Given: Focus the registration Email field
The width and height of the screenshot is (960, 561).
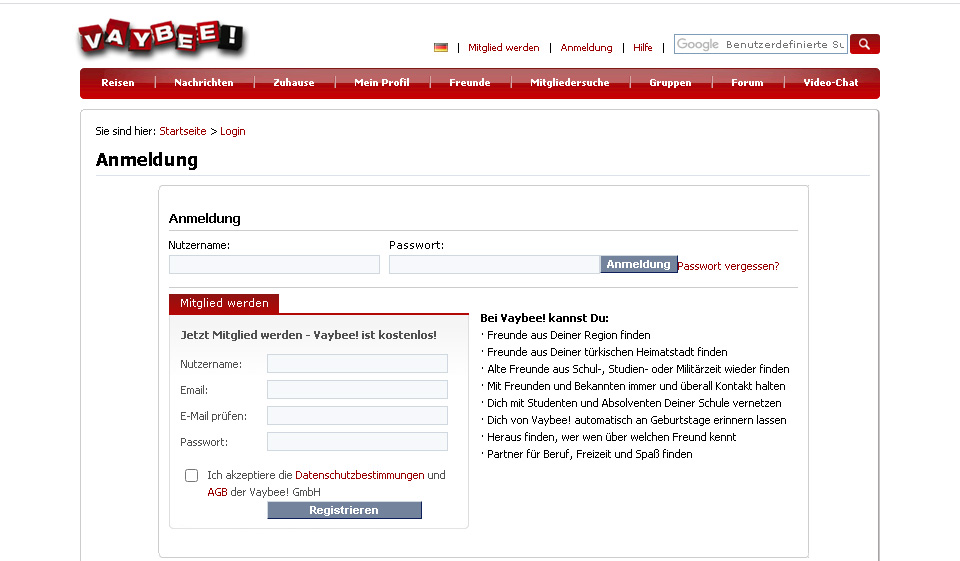Looking at the screenshot, I should 358,390.
